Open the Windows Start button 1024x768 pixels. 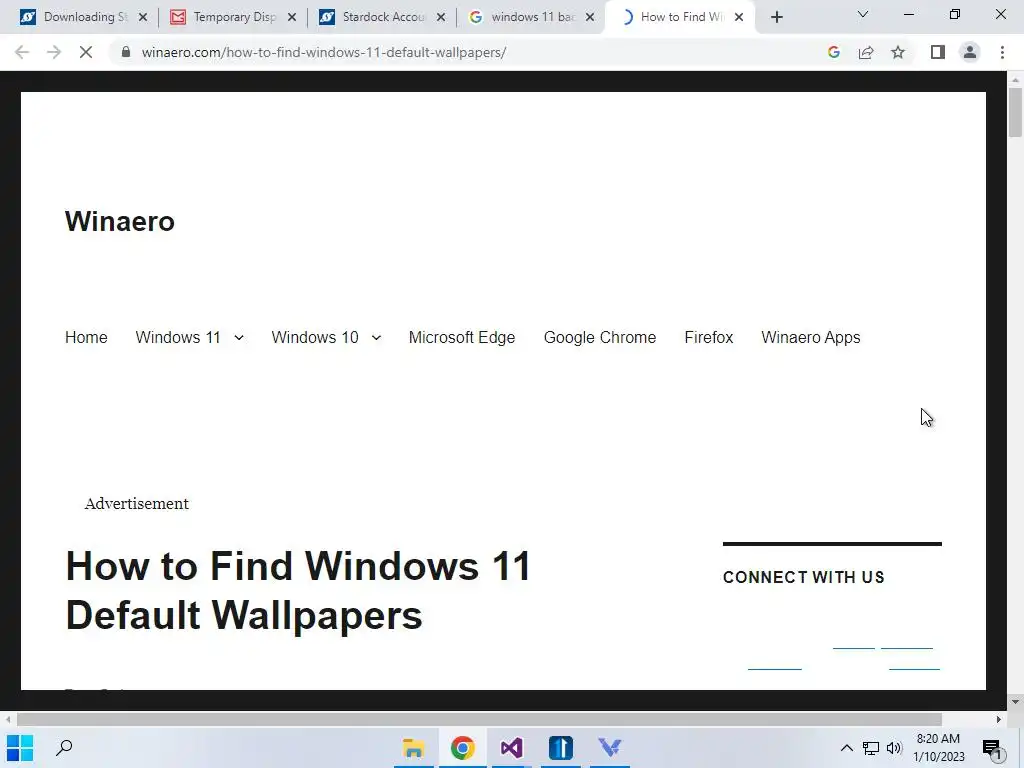point(20,748)
